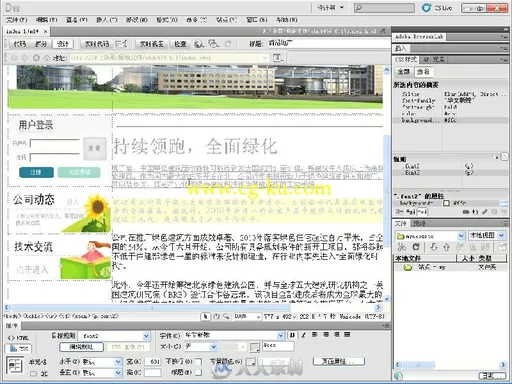Viewport: 512px width, 384px height.
Task: Click the Justify alignment icon
Action: pos(347,334)
